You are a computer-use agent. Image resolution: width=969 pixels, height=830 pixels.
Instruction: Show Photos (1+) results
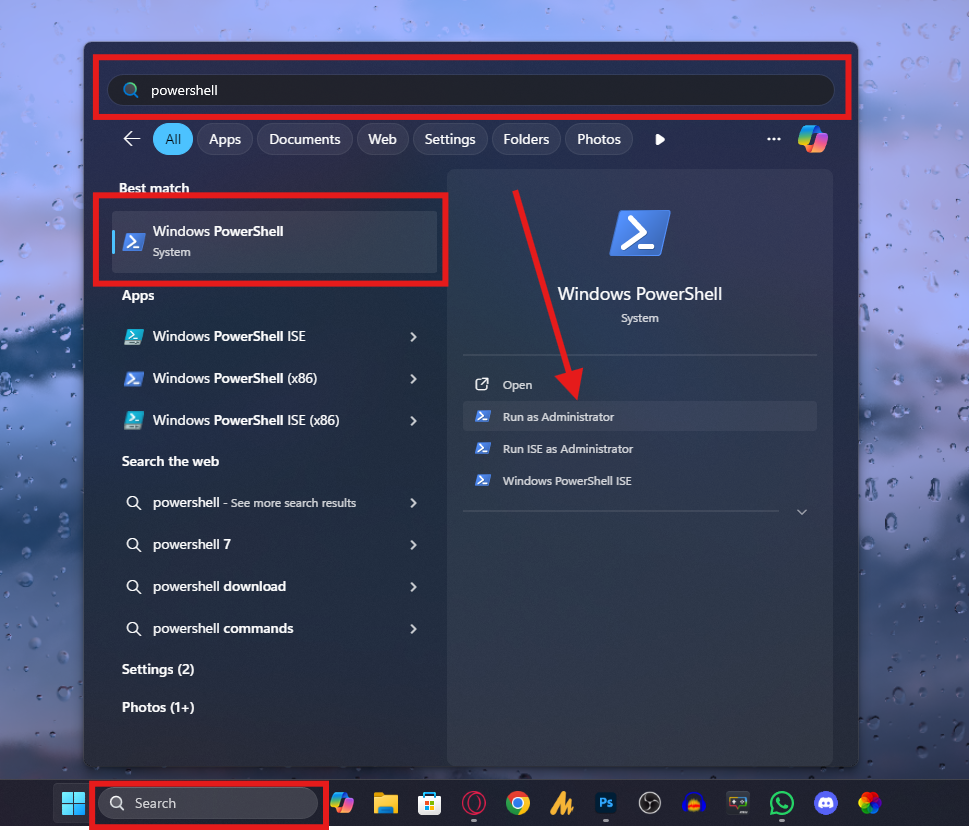click(x=158, y=708)
